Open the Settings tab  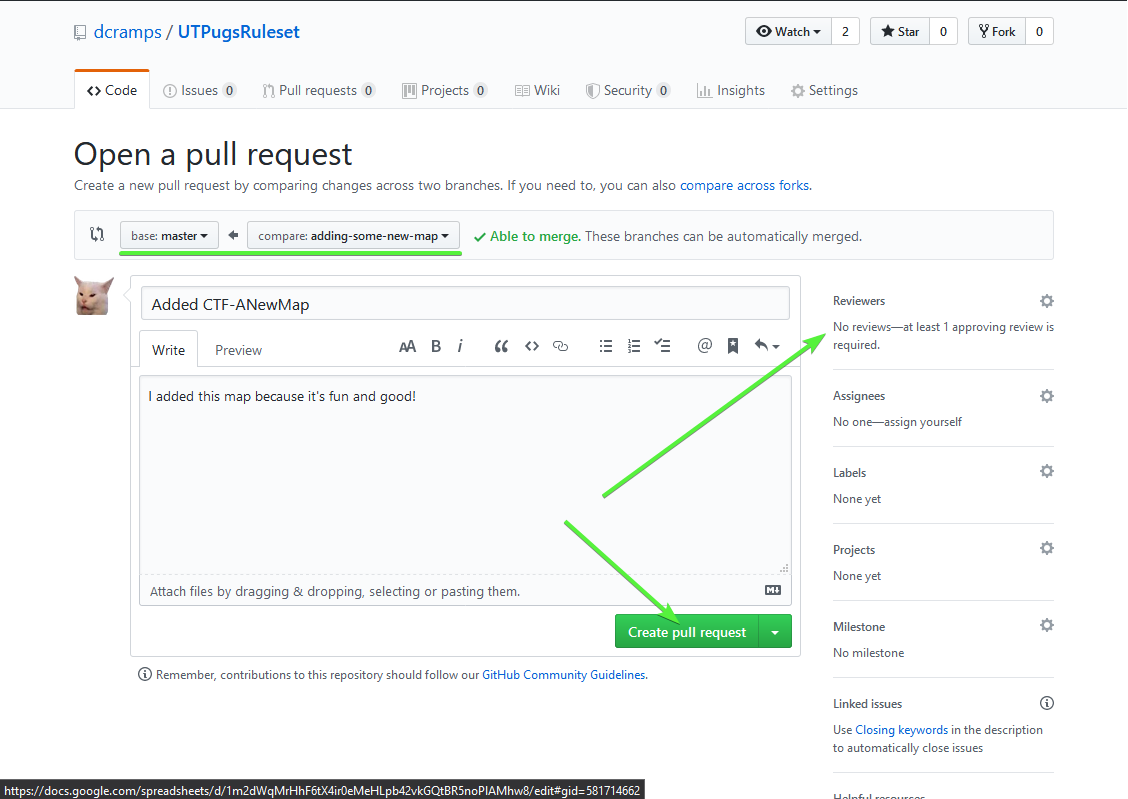[x=824, y=91]
